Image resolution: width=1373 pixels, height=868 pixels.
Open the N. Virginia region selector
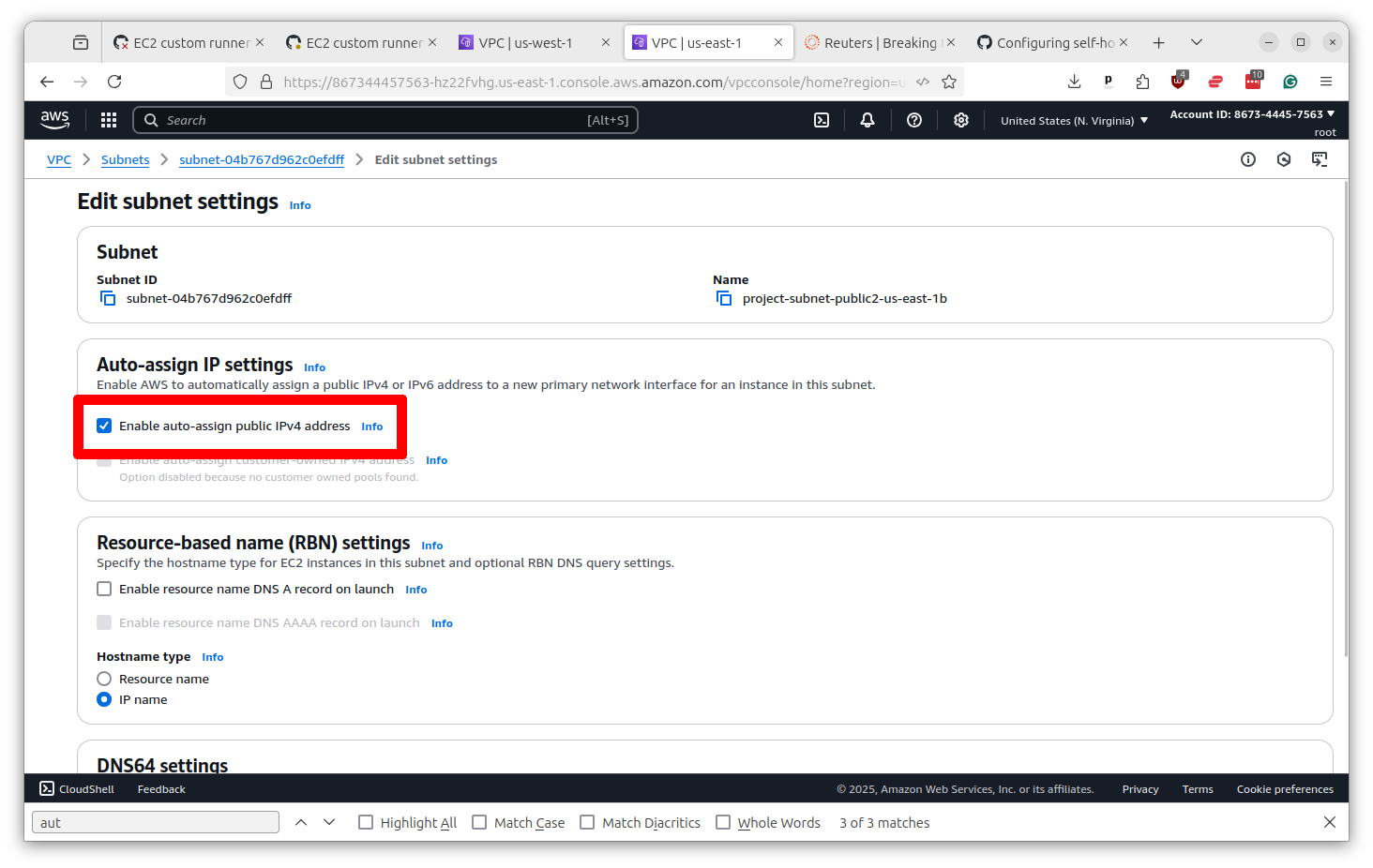(1072, 120)
